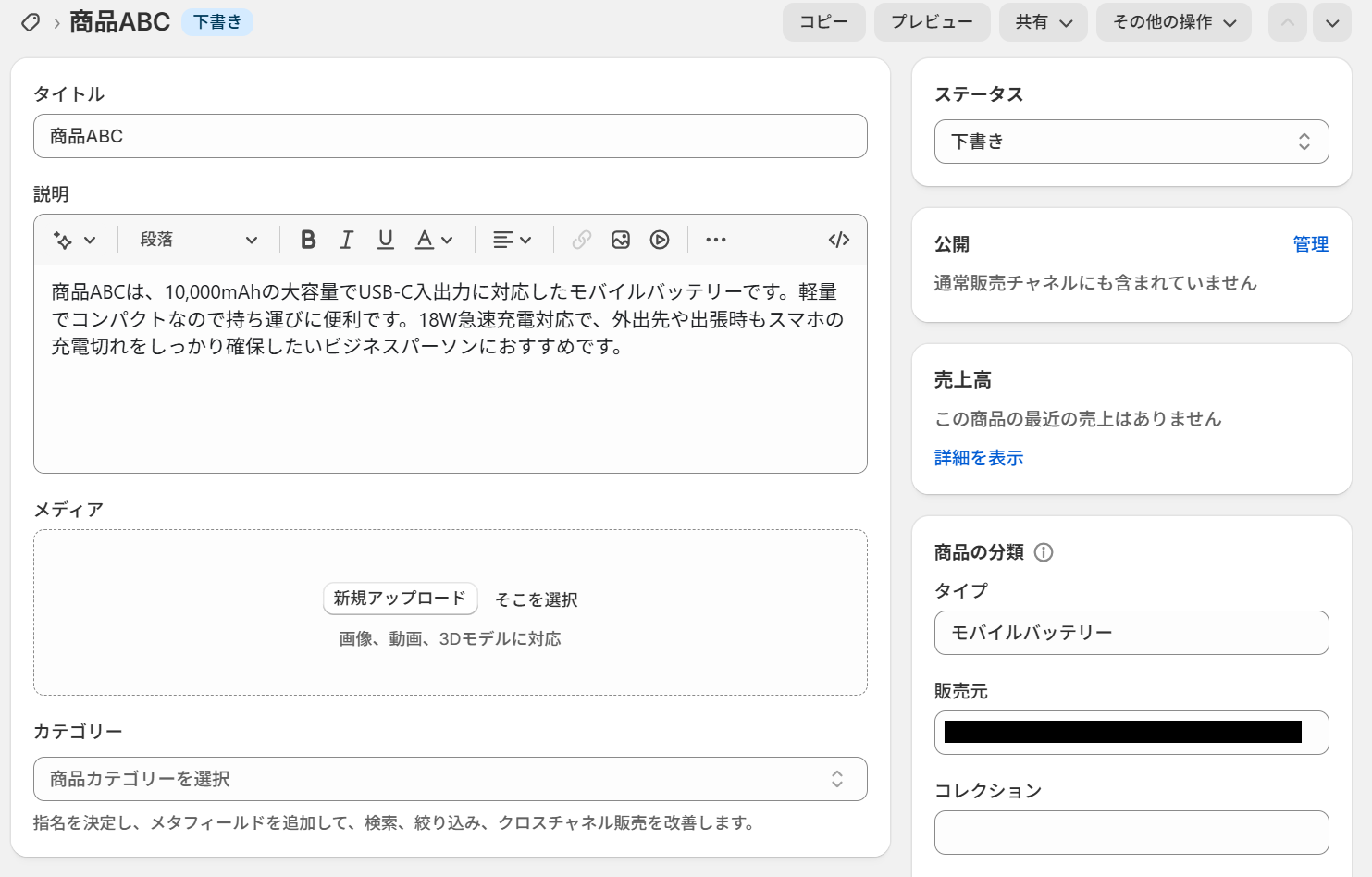Screen dimensions: 1372x877
Task: Open the ステータス dropdown showing 下書き
Action: click(x=1131, y=142)
